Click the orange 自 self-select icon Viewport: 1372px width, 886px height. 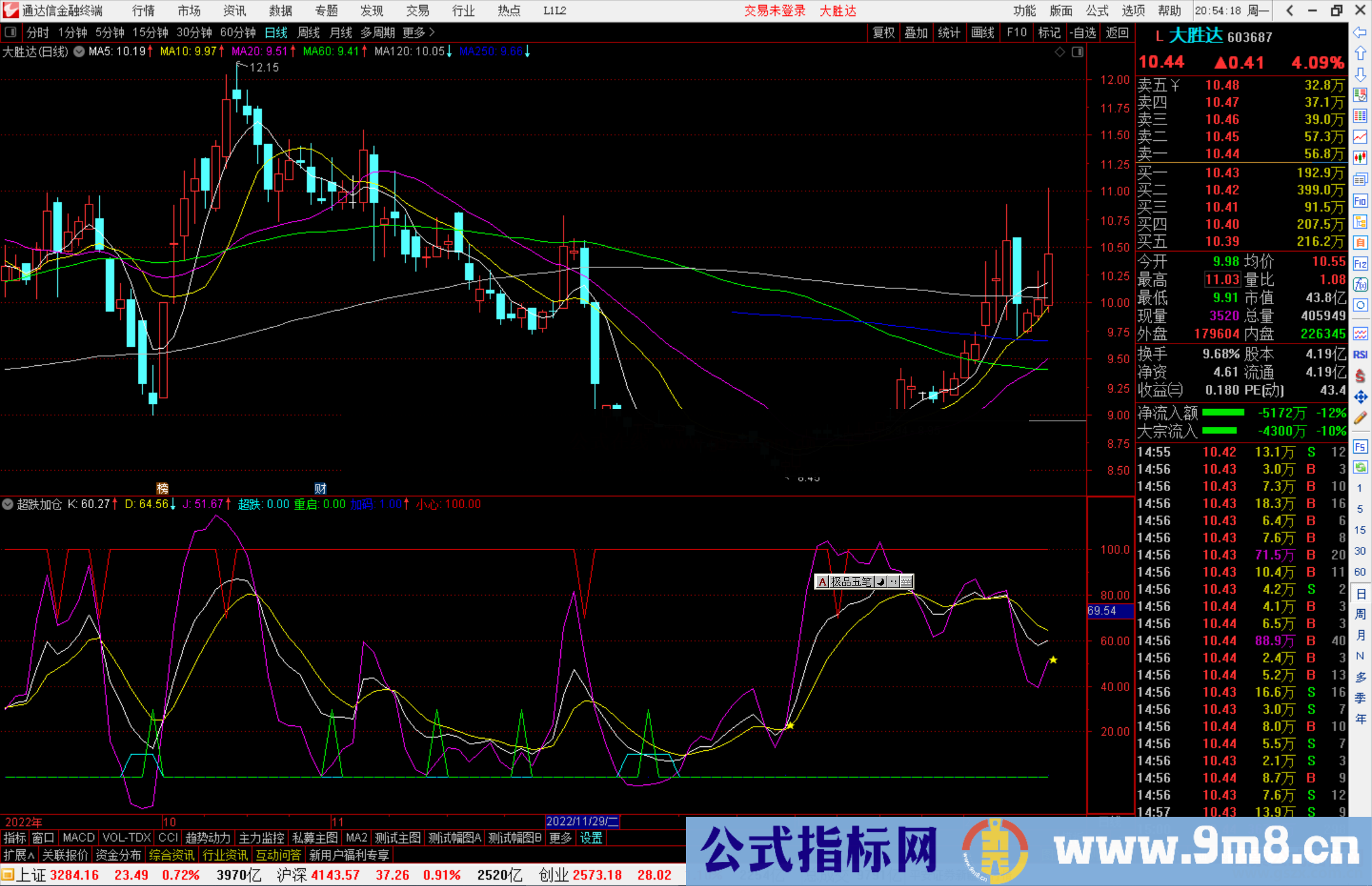coord(1360,243)
